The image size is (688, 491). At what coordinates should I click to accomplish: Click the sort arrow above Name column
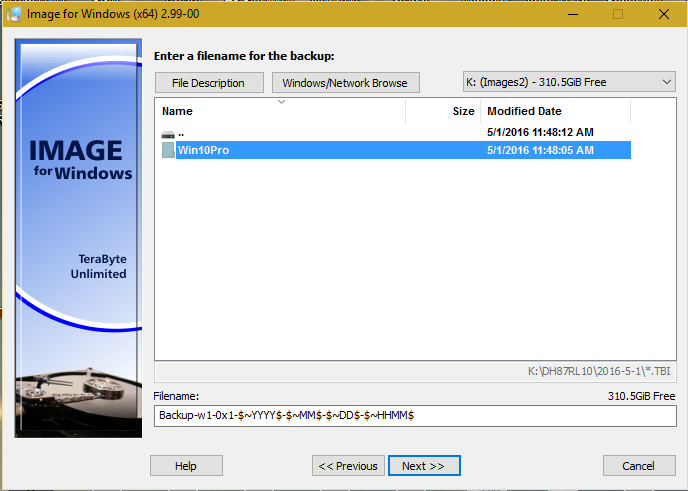[x=281, y=102]
